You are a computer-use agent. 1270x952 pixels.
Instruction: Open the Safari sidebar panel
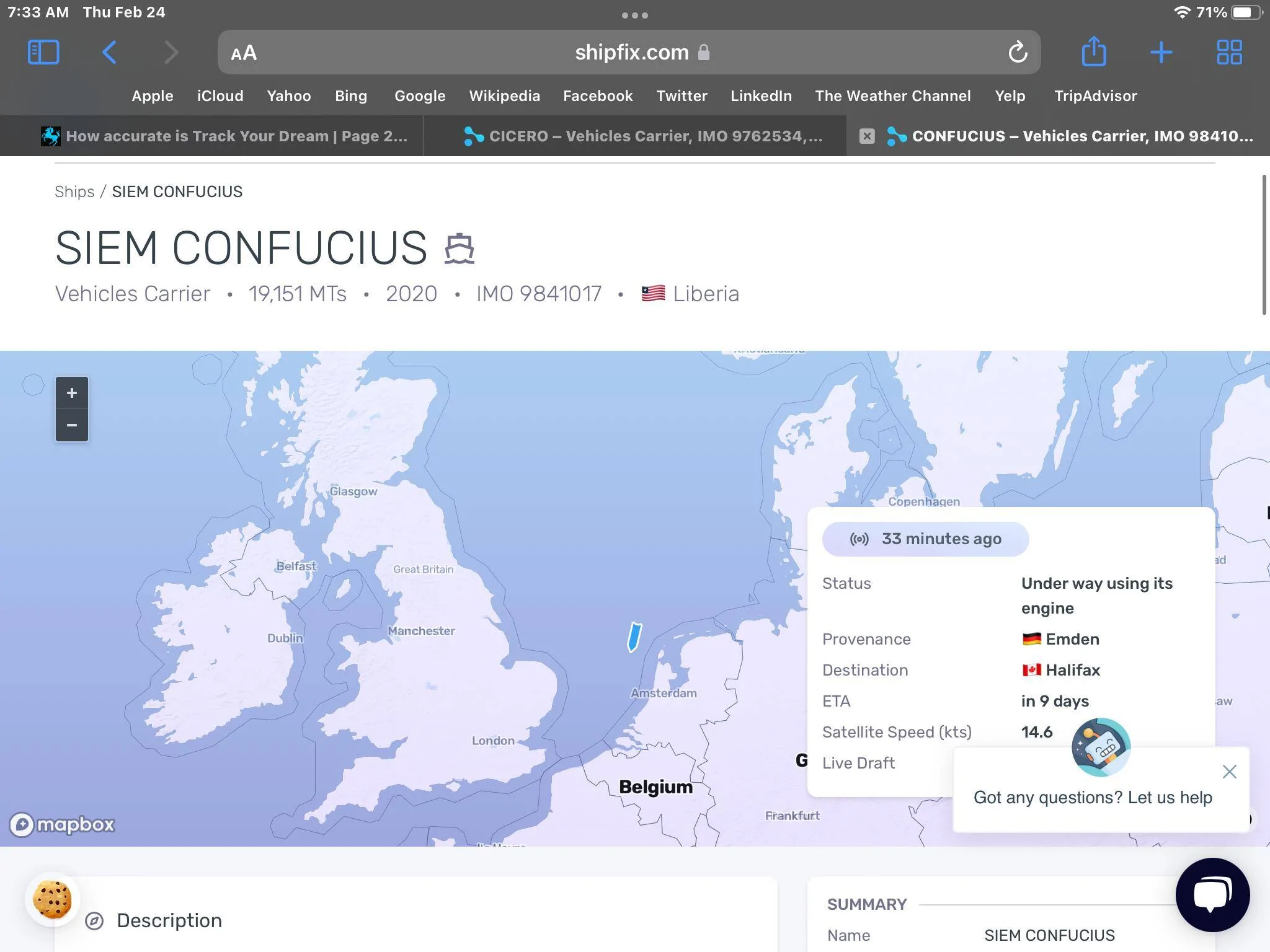pos(43,53)
